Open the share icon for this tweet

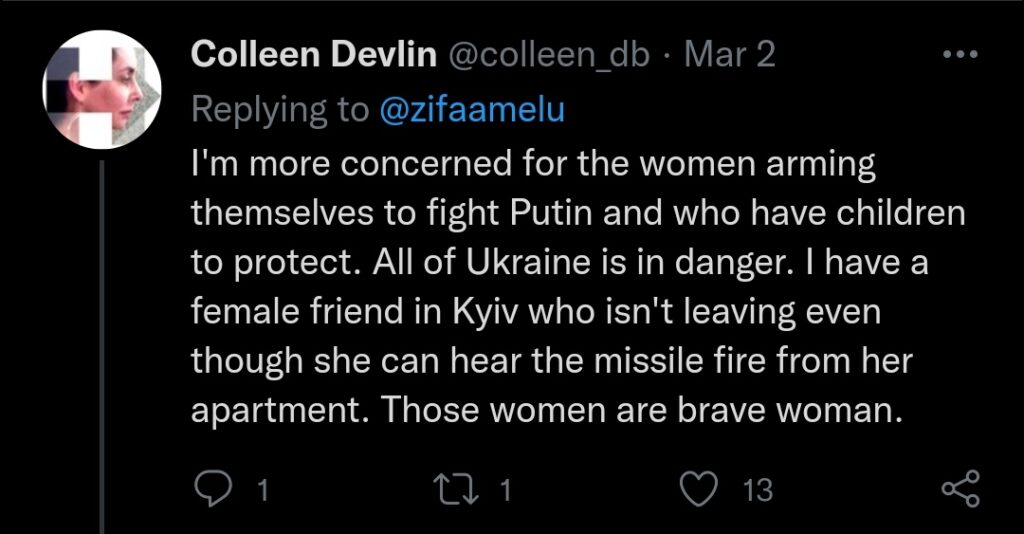point(960,489)
